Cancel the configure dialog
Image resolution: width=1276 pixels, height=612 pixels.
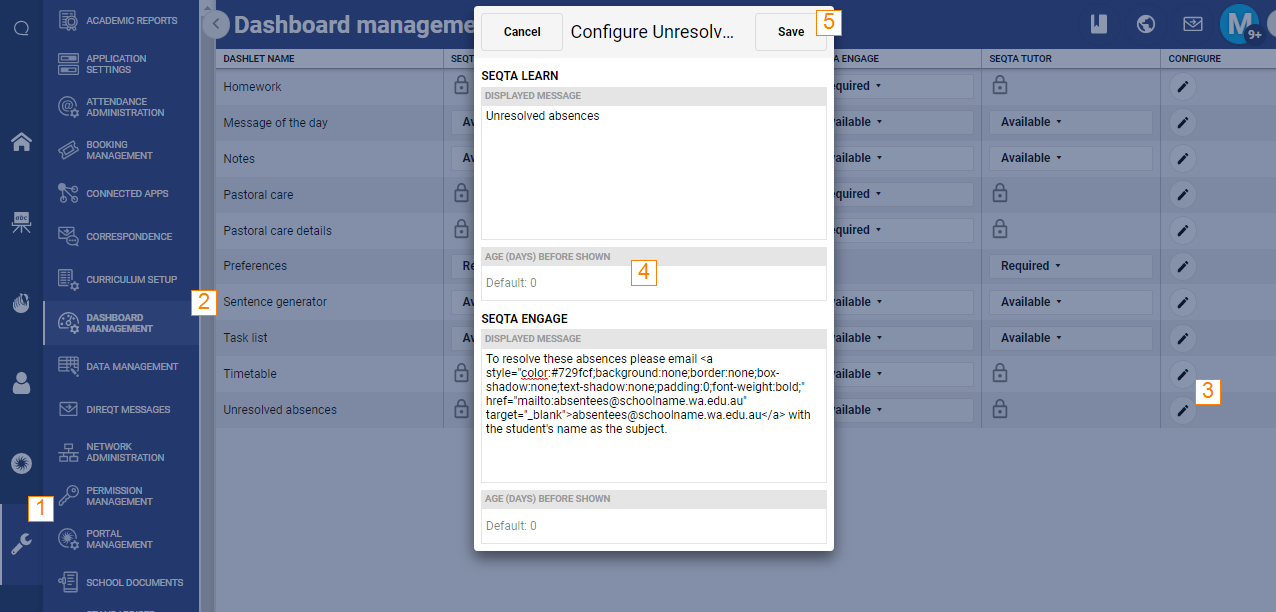tap(521, 31)
